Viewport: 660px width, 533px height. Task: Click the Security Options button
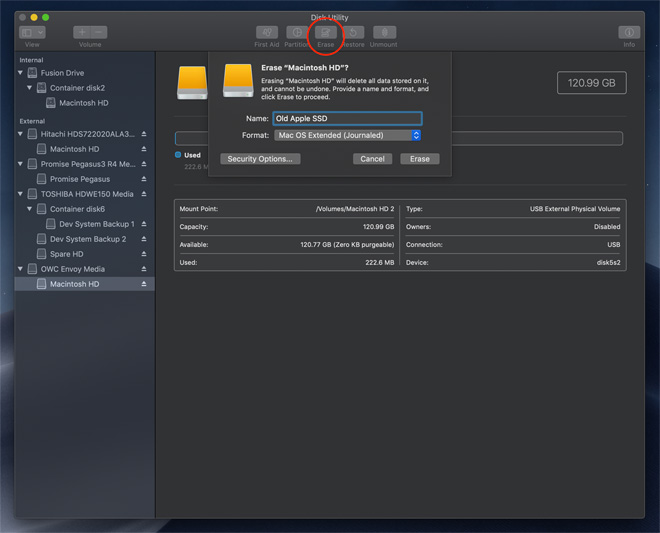click(260, 159)
